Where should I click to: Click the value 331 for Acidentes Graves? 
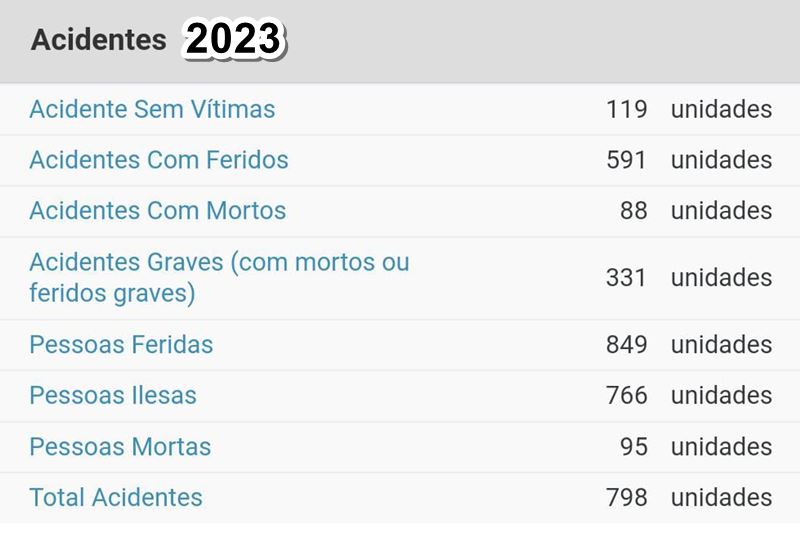coord(627,278)
